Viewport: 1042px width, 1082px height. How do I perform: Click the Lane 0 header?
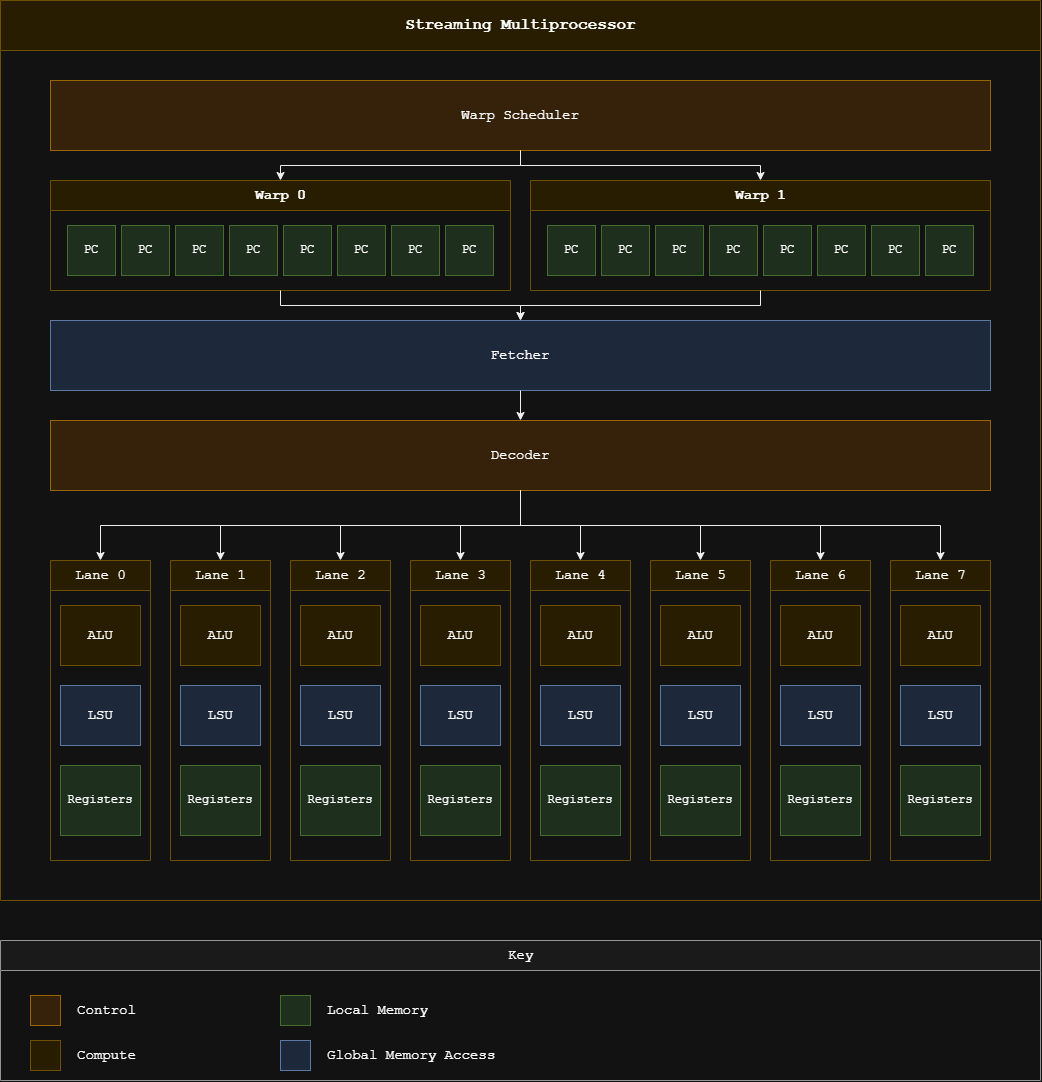tap(100, 576)
